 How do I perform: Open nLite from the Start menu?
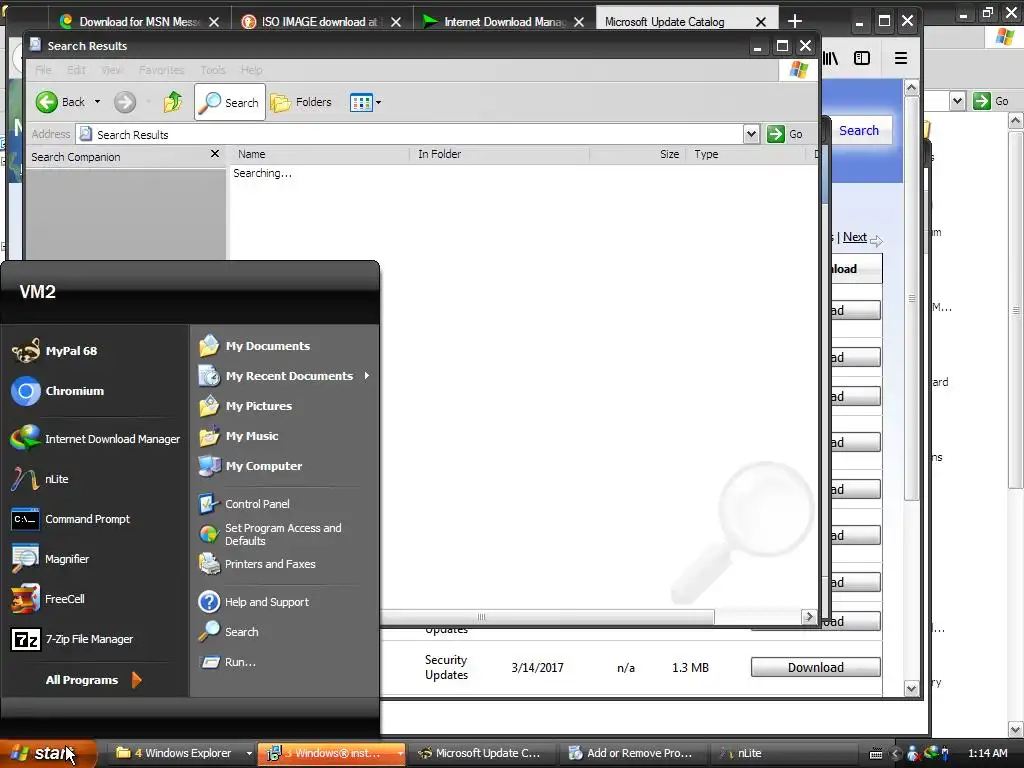[40, 479]
